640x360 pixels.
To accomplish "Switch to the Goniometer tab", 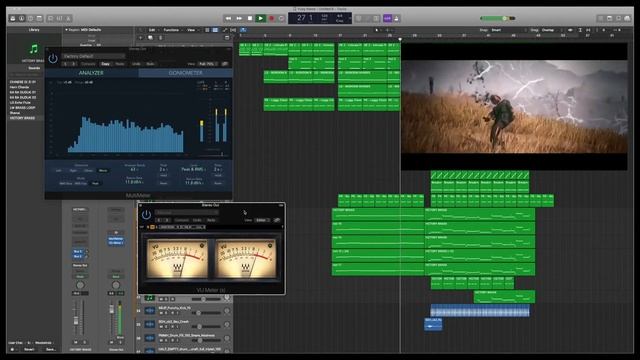I will click(x=185, y=73).
